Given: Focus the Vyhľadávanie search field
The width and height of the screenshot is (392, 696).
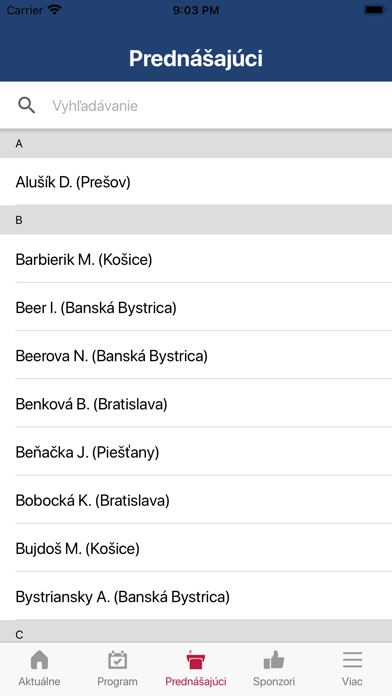Looking at the screenshot, I should [x=196, y=106].
